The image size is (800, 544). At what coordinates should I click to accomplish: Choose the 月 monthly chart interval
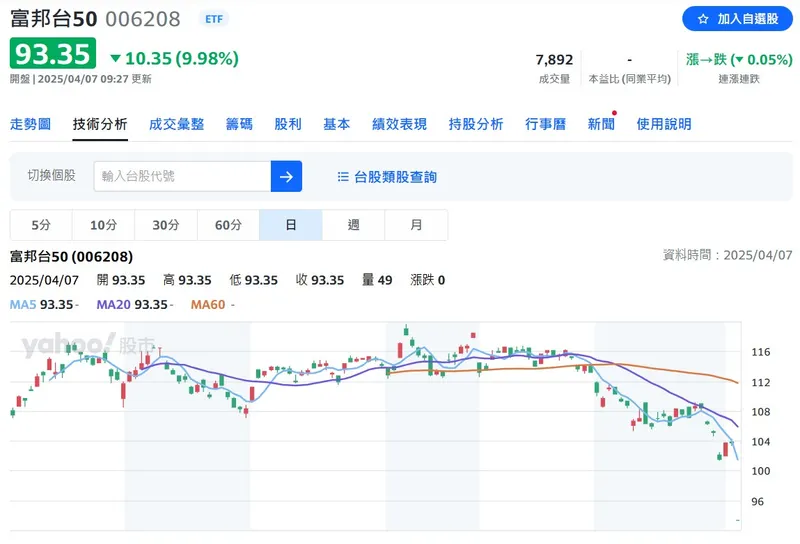point(416,225)
